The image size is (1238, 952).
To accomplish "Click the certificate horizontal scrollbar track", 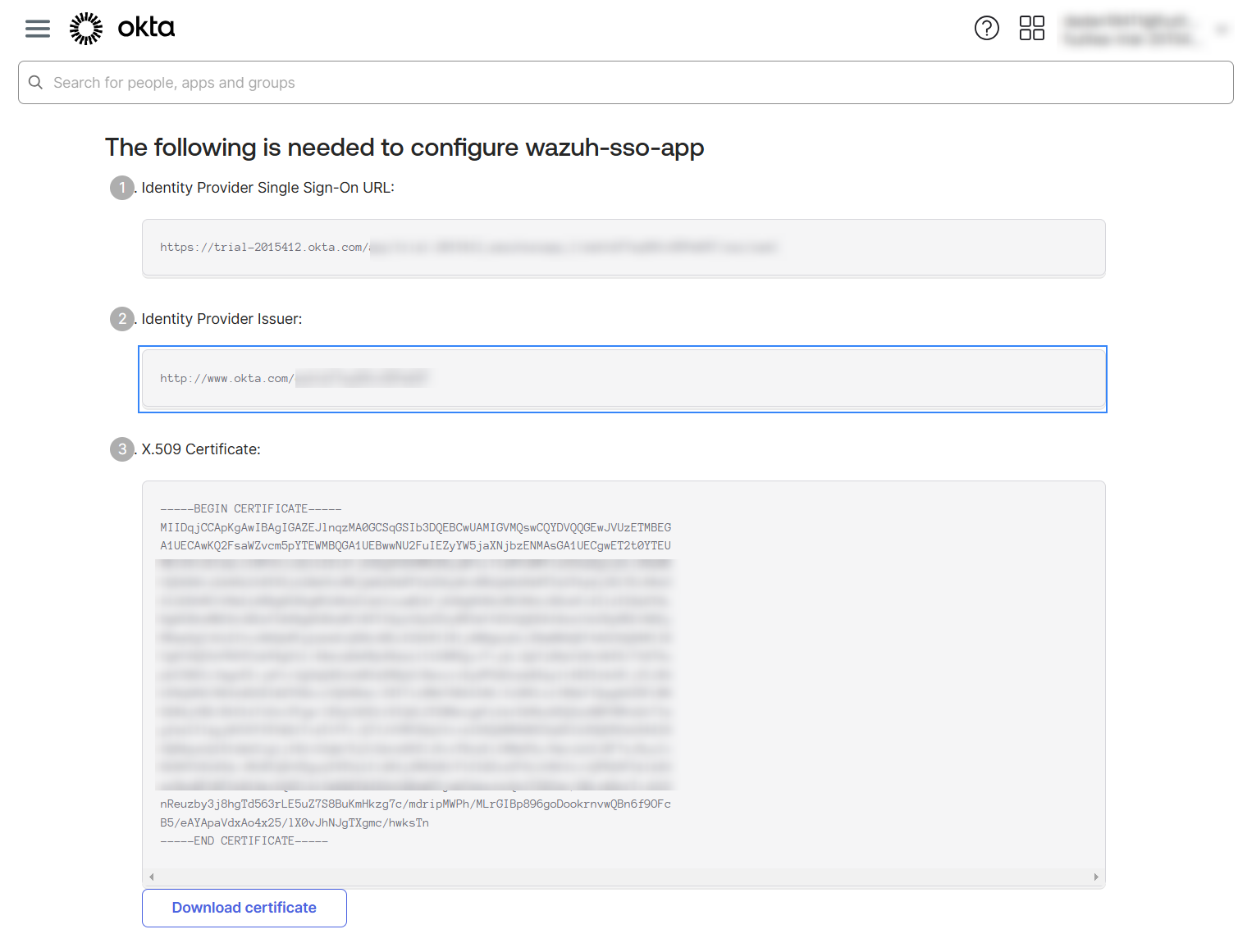I will (624, 877).
